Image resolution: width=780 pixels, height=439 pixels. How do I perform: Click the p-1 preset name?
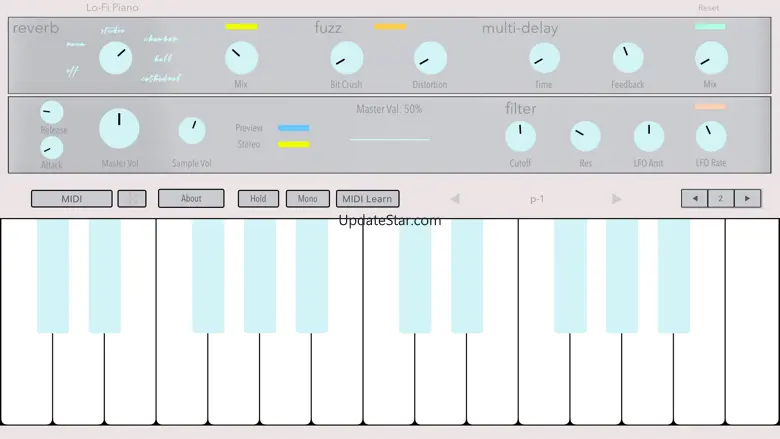coord(537,199)
